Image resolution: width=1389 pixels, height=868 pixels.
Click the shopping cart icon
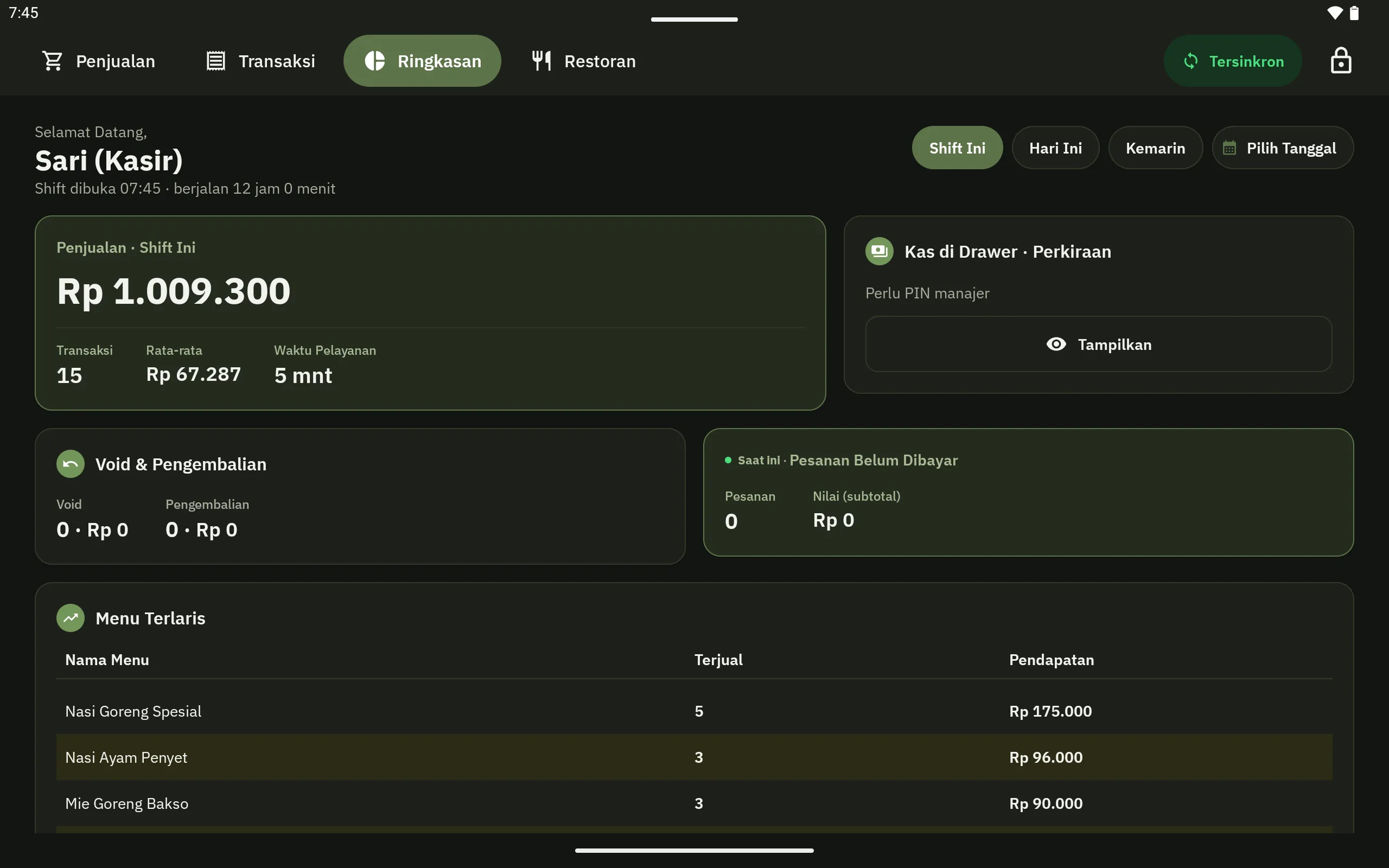pos(53,61)
